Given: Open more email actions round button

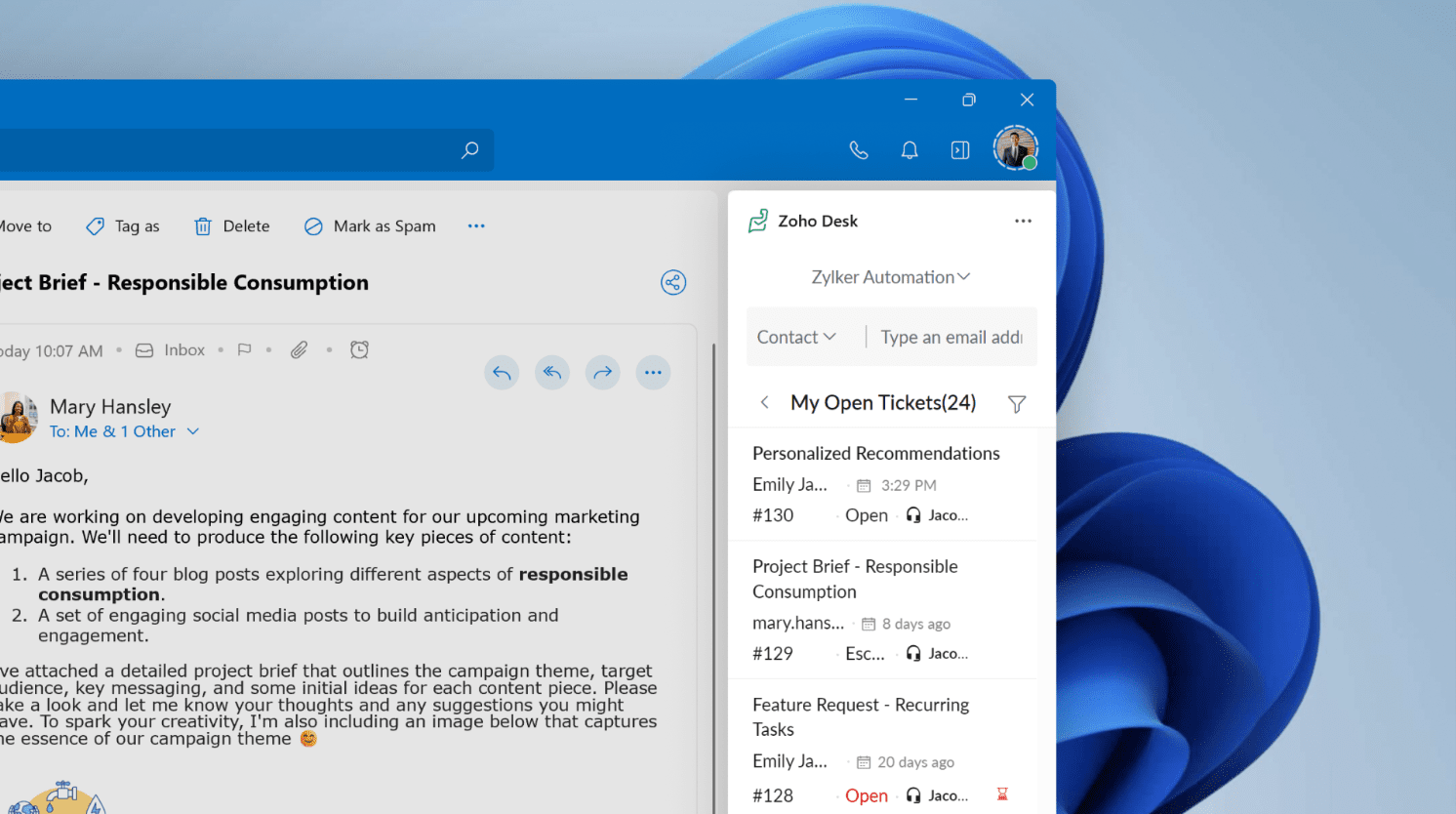Looking at the screenshot, I should (x=653, y=372).
